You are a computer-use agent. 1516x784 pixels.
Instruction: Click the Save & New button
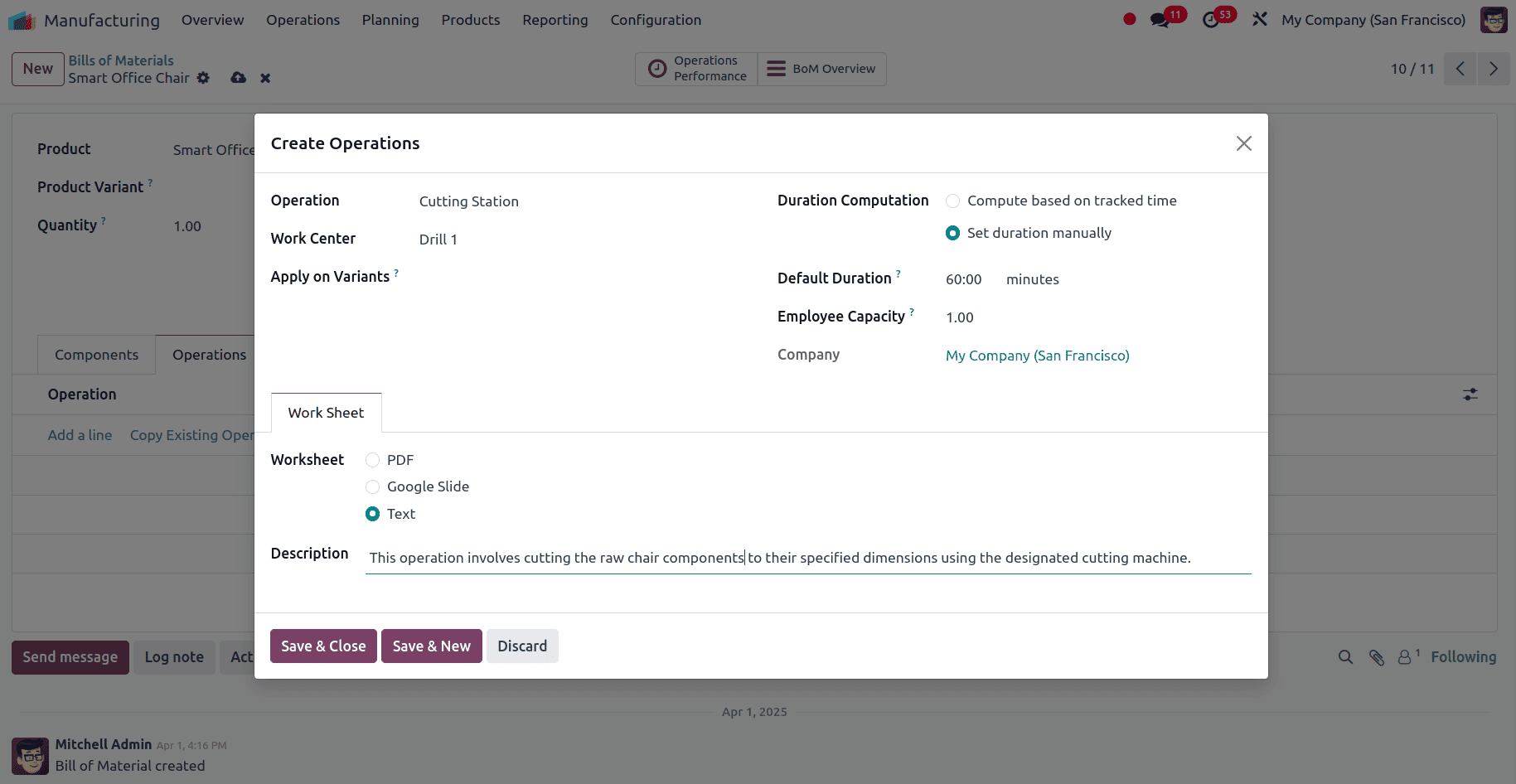pos(431,646)
